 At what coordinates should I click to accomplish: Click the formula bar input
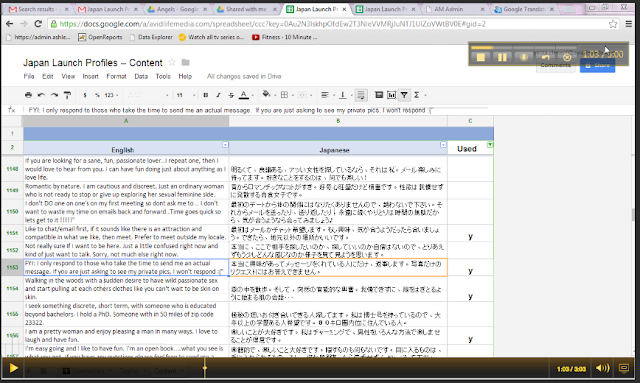[257, 110]
